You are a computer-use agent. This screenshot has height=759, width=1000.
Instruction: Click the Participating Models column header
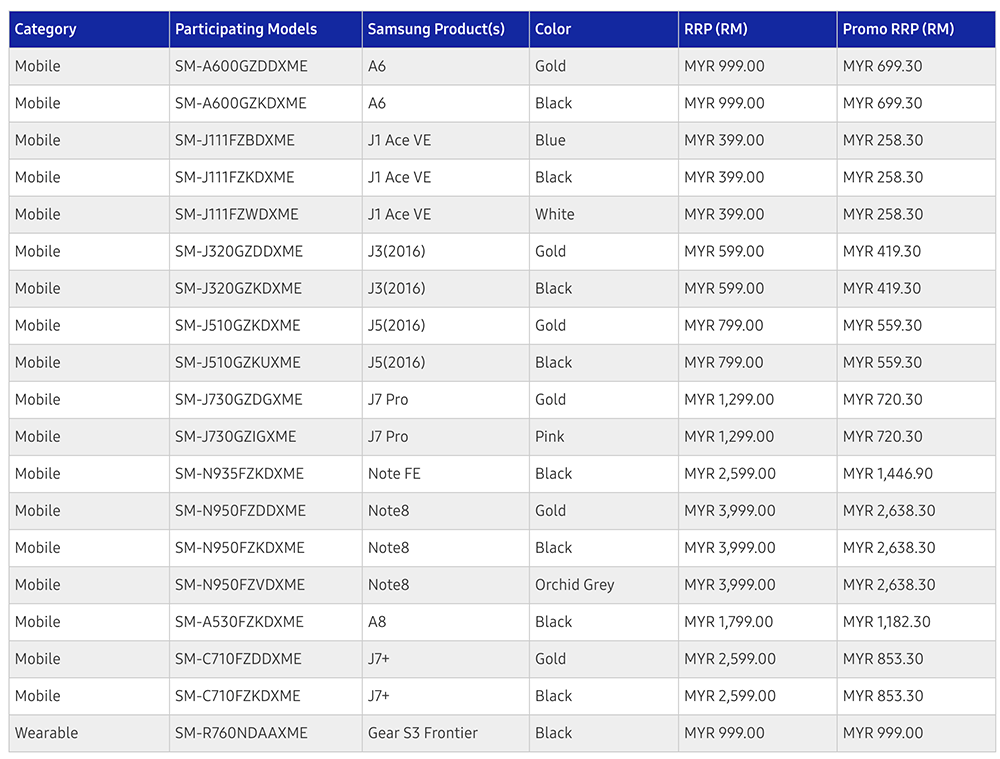(246, 29)
